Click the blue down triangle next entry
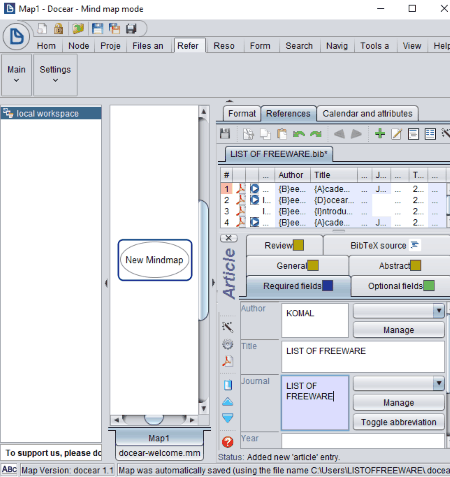The height and width of the screenshot is (477, 450). (228, 418)
